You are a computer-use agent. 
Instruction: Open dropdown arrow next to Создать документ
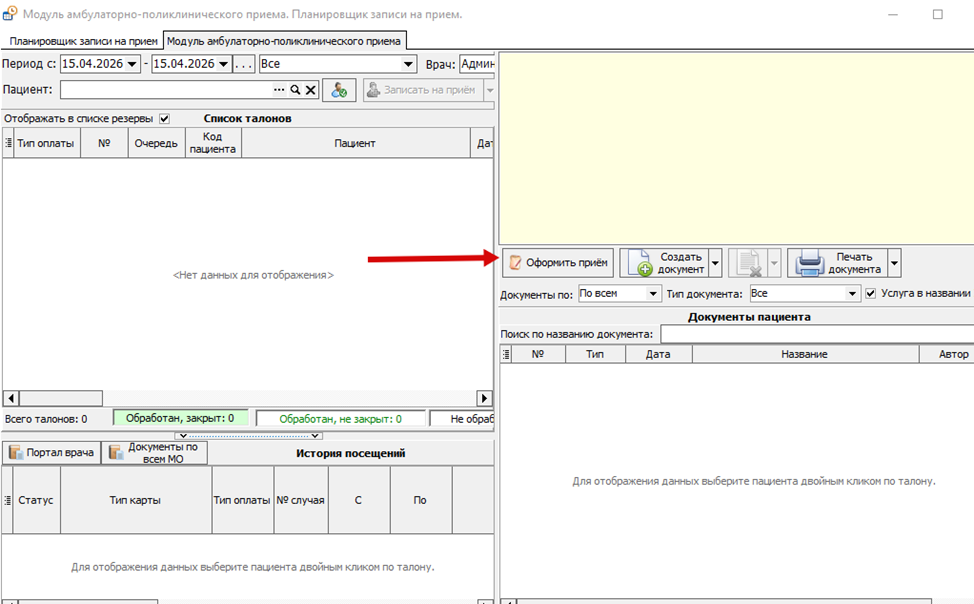click(x=716, y=263)
